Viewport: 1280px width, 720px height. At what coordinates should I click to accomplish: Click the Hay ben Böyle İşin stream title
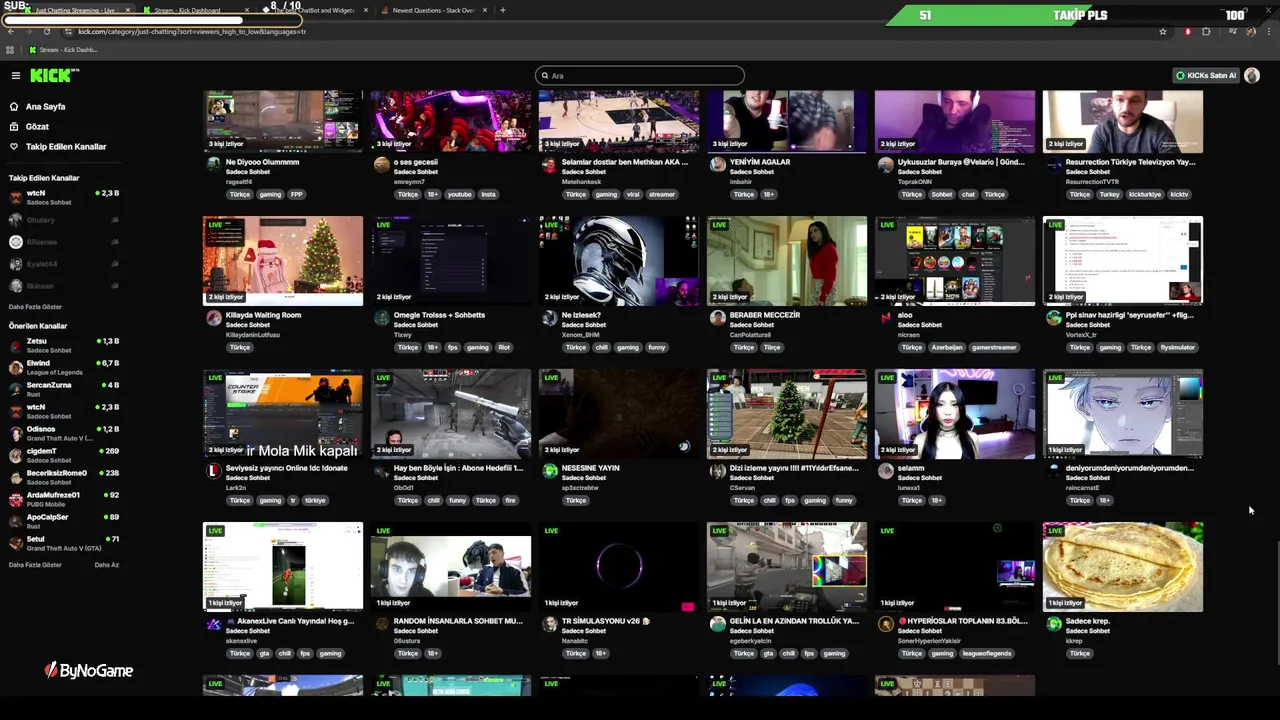(x=458, y=468)
